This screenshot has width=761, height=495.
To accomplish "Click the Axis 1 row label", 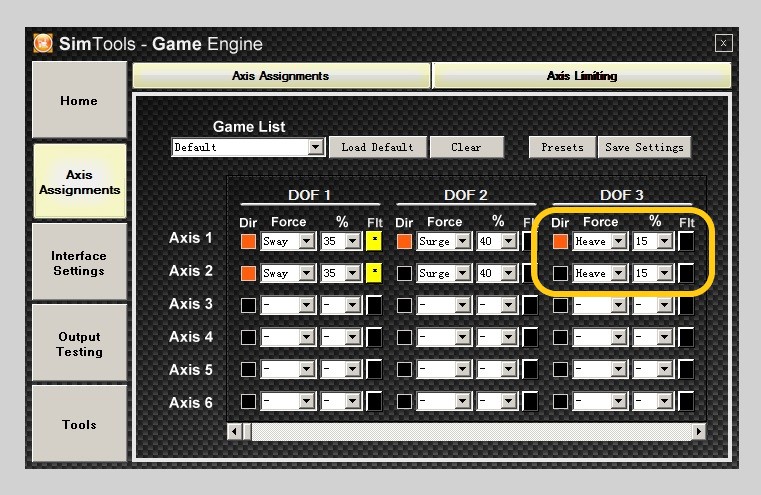I will click(191, 238).
